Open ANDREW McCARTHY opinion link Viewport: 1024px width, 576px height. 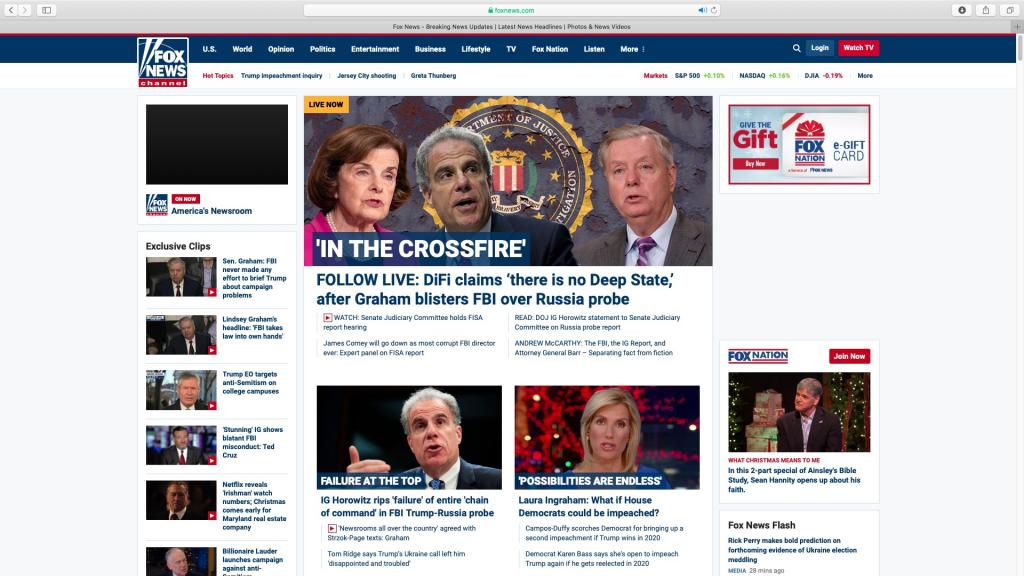tap(594, 348)
